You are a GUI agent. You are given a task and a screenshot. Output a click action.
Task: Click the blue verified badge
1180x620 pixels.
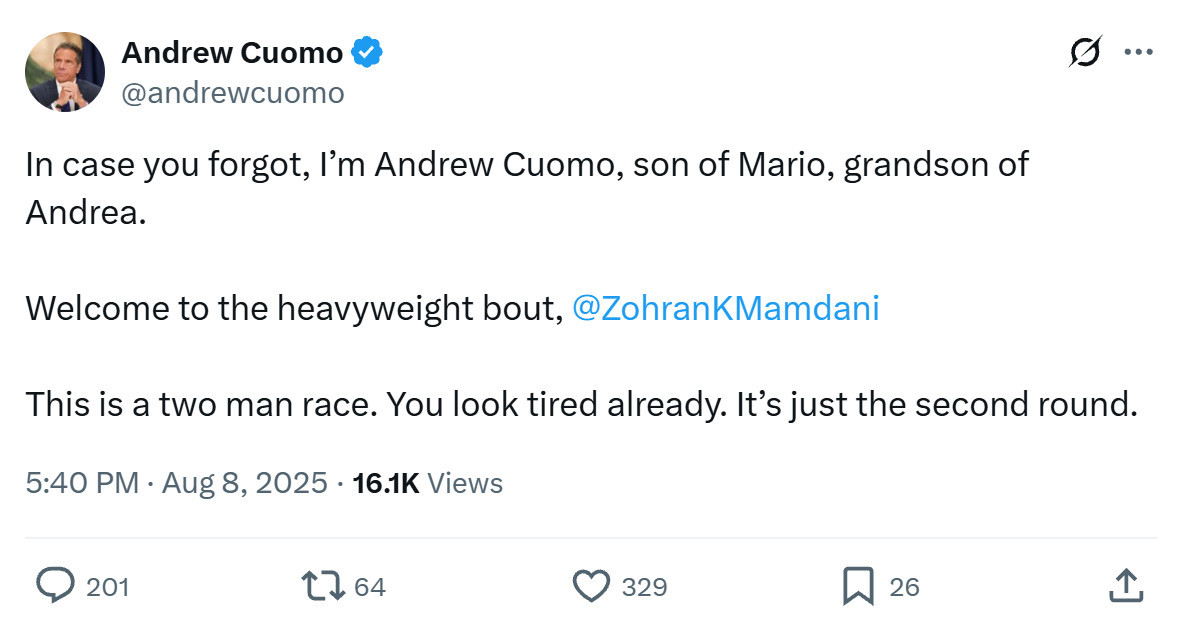367,53
